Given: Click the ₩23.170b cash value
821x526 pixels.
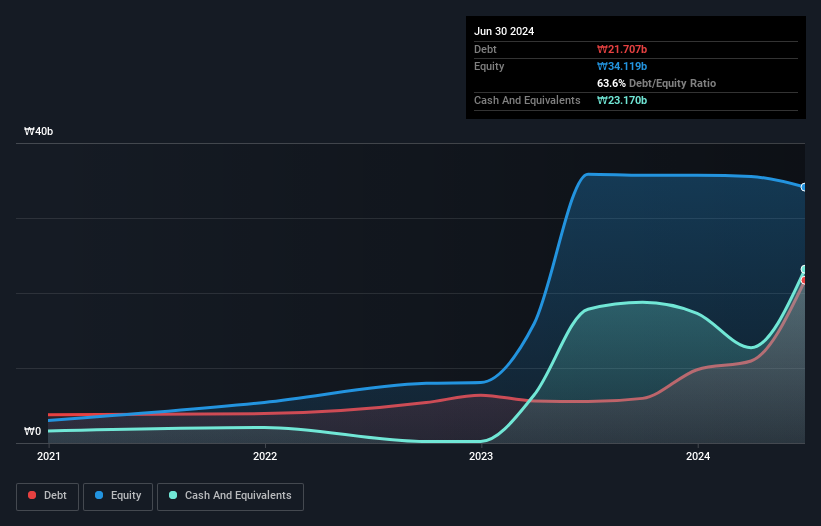Looking at the screenshot, I should [x=622, y=100].
